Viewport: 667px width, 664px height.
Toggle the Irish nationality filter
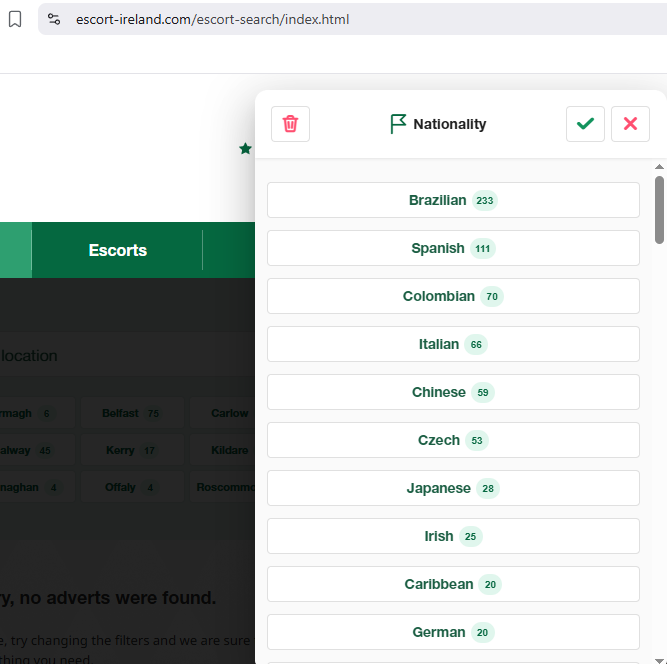click(453, 536)
